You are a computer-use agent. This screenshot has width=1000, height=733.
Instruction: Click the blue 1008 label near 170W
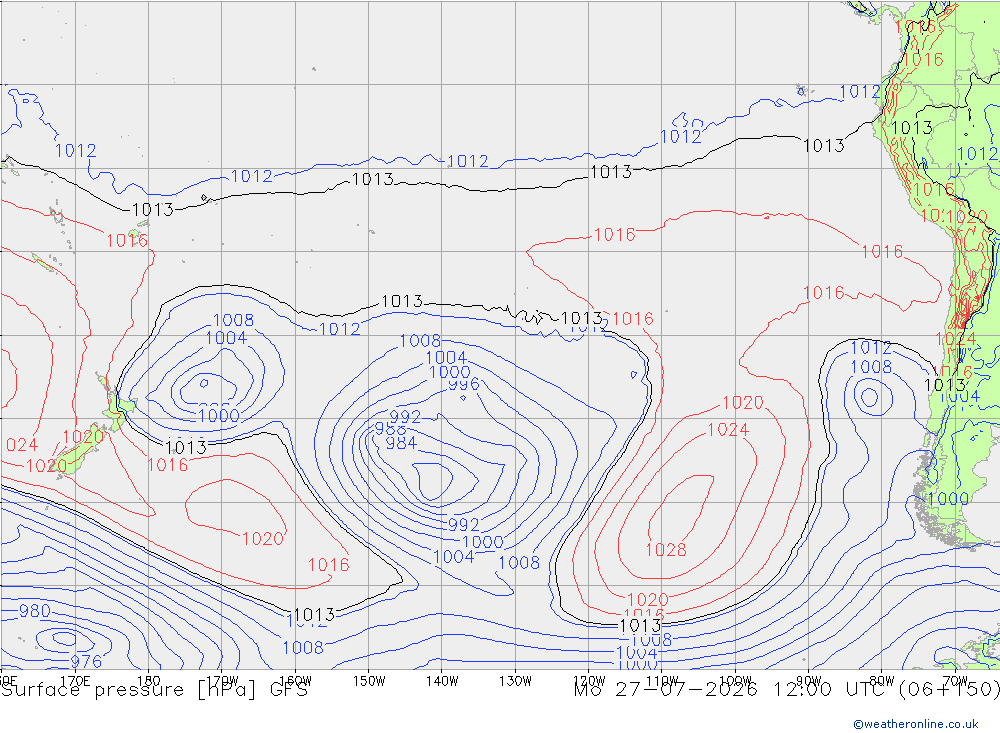(x=233, y=320)
